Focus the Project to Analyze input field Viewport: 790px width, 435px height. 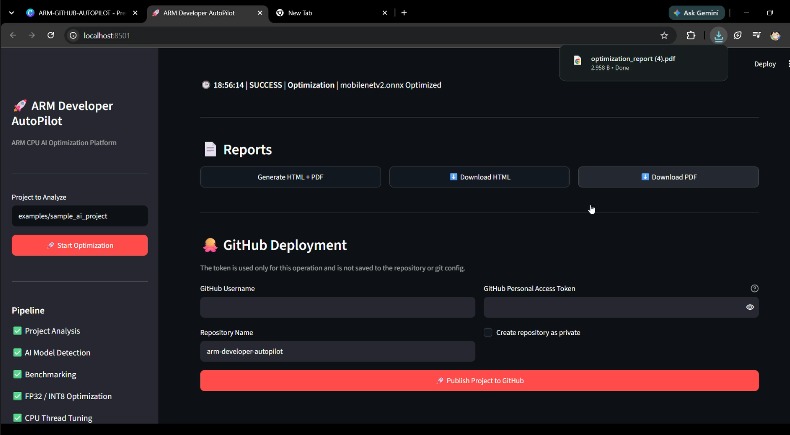pyautogui.click(x=80, y=216)
